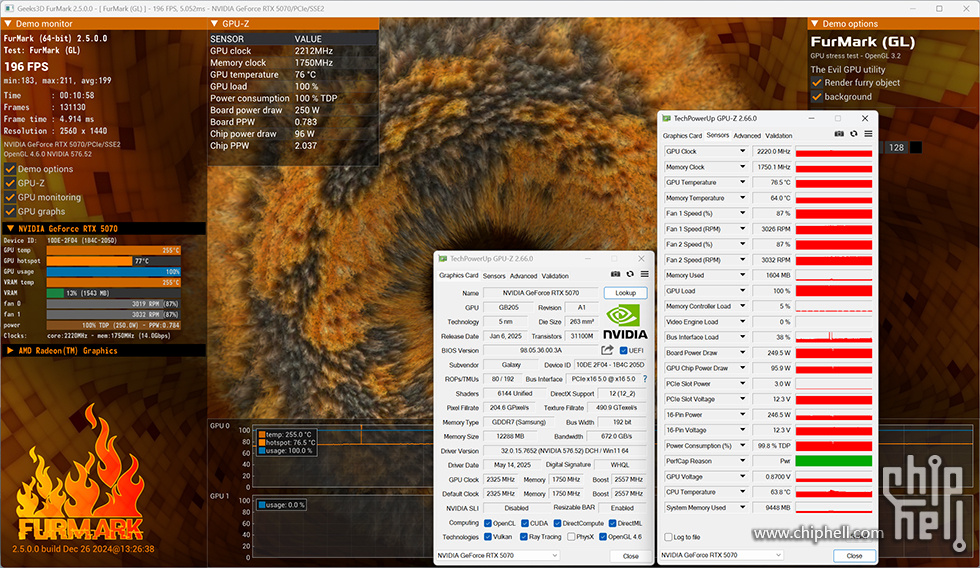Toggle GPU graphs checkbox
The image size is (980, 568).
[x=10, y=211]
